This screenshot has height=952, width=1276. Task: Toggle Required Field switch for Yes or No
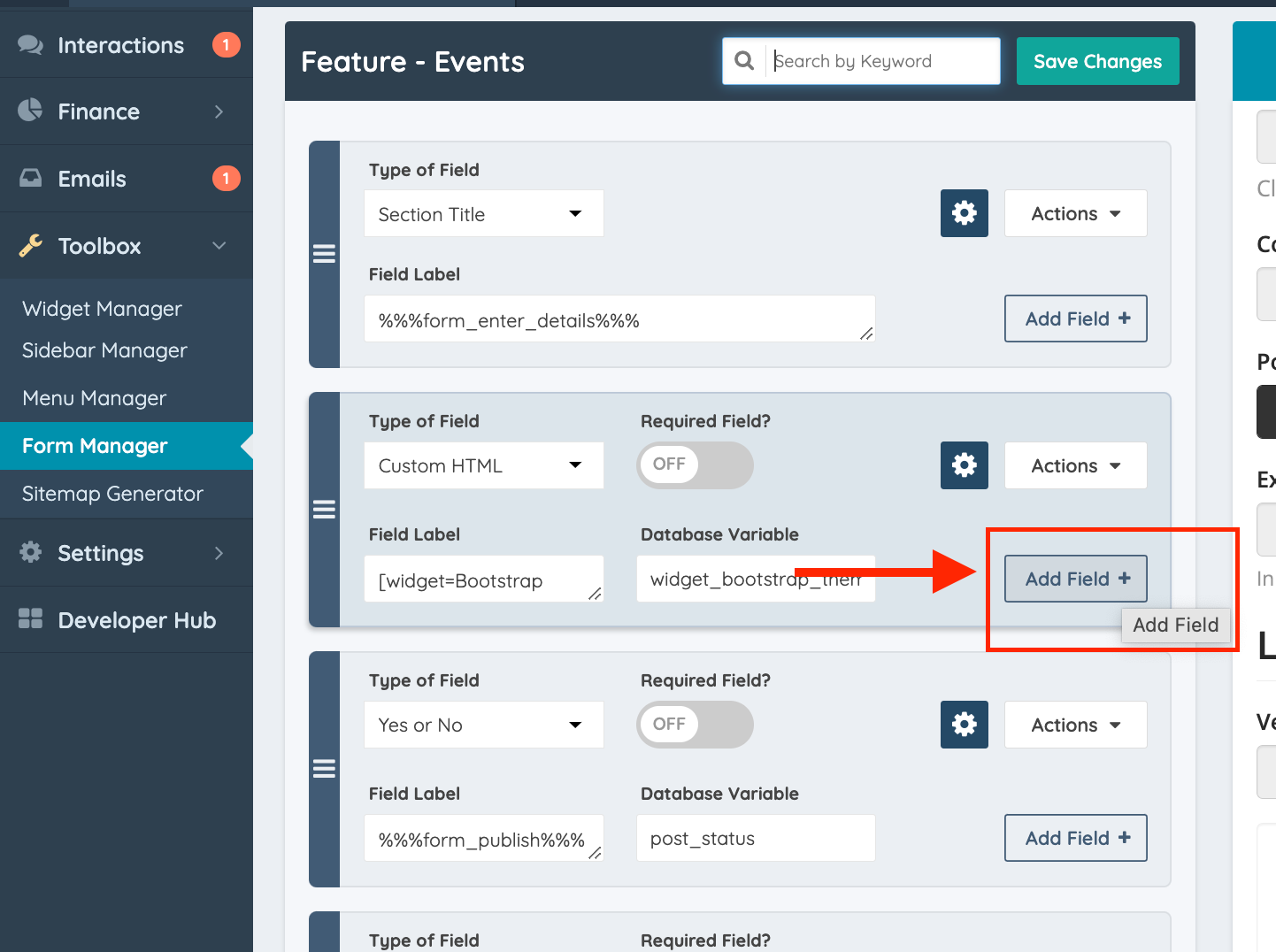pos(695,725)
